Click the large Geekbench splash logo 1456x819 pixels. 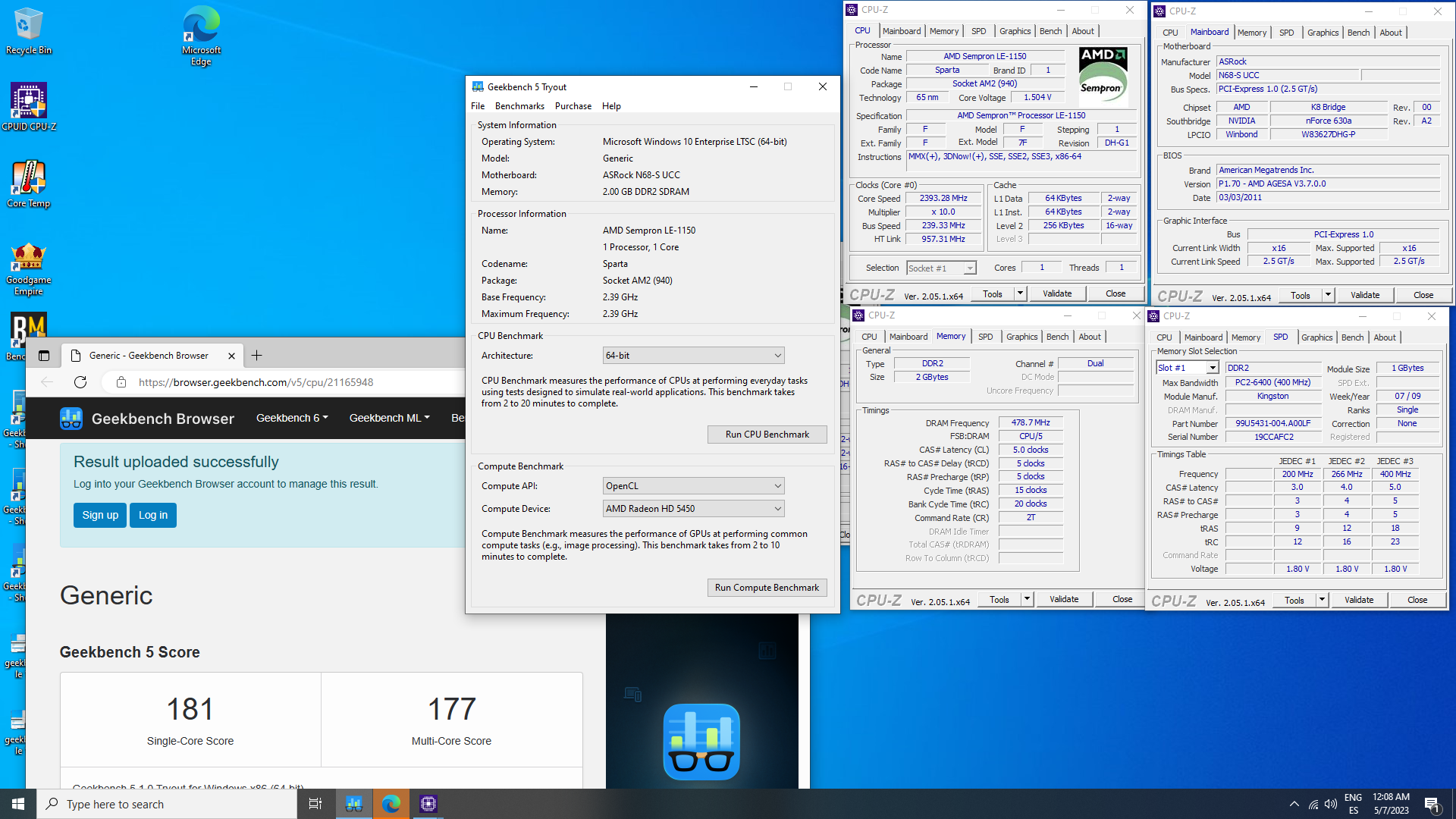pyautogui.click(x=701, y=742)
